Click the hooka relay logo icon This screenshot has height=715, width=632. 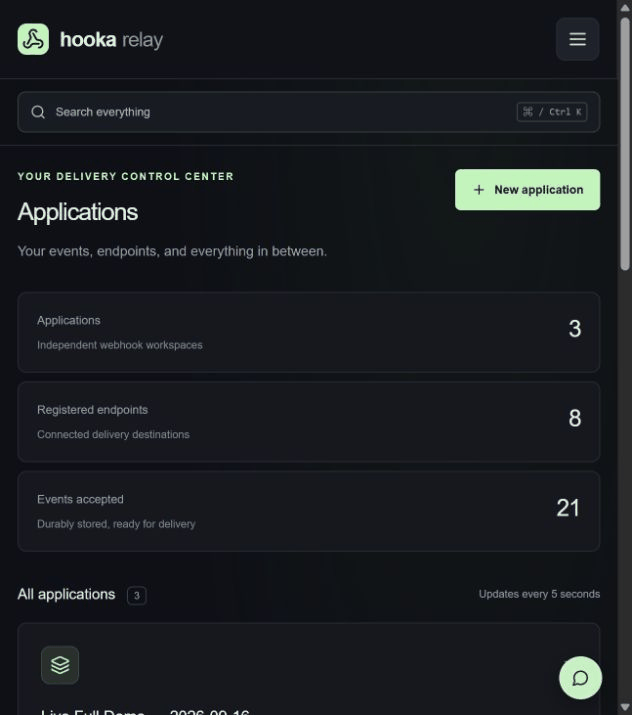tap(33, 39)
